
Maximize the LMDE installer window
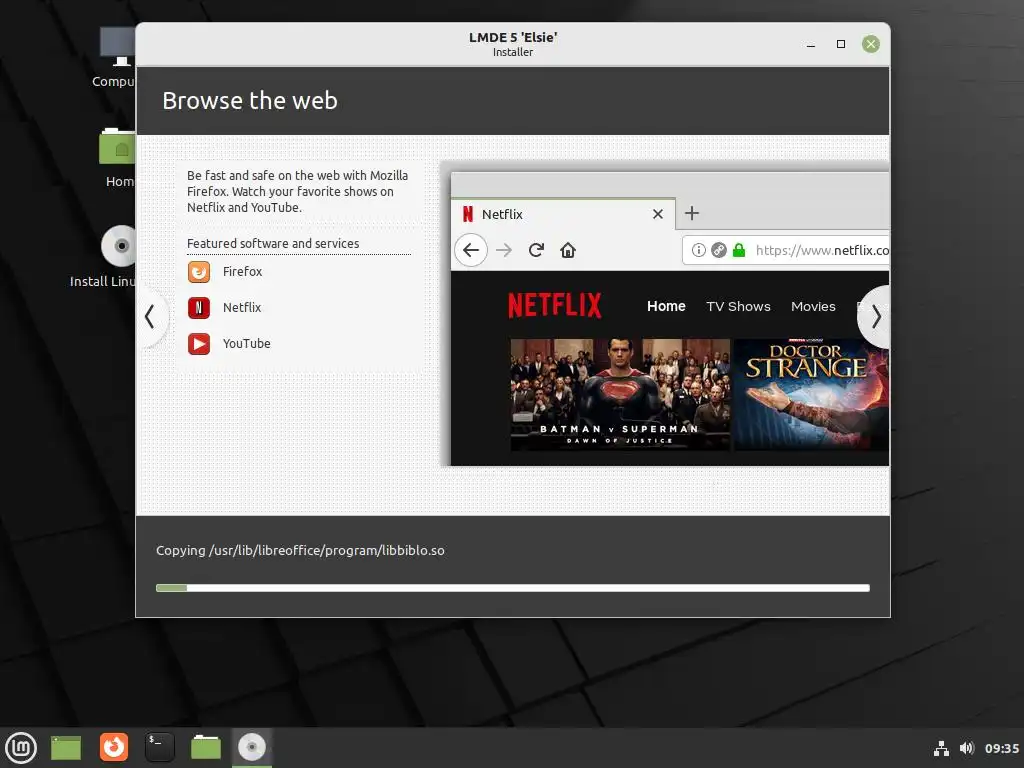[x=840, y=44]
